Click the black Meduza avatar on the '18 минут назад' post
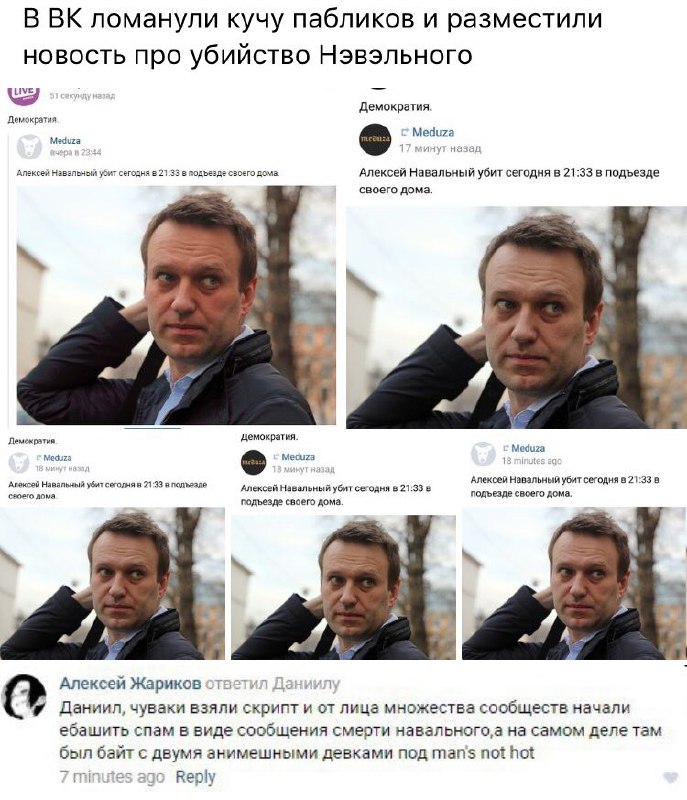 pyautogui.click(x=253, y=462)
